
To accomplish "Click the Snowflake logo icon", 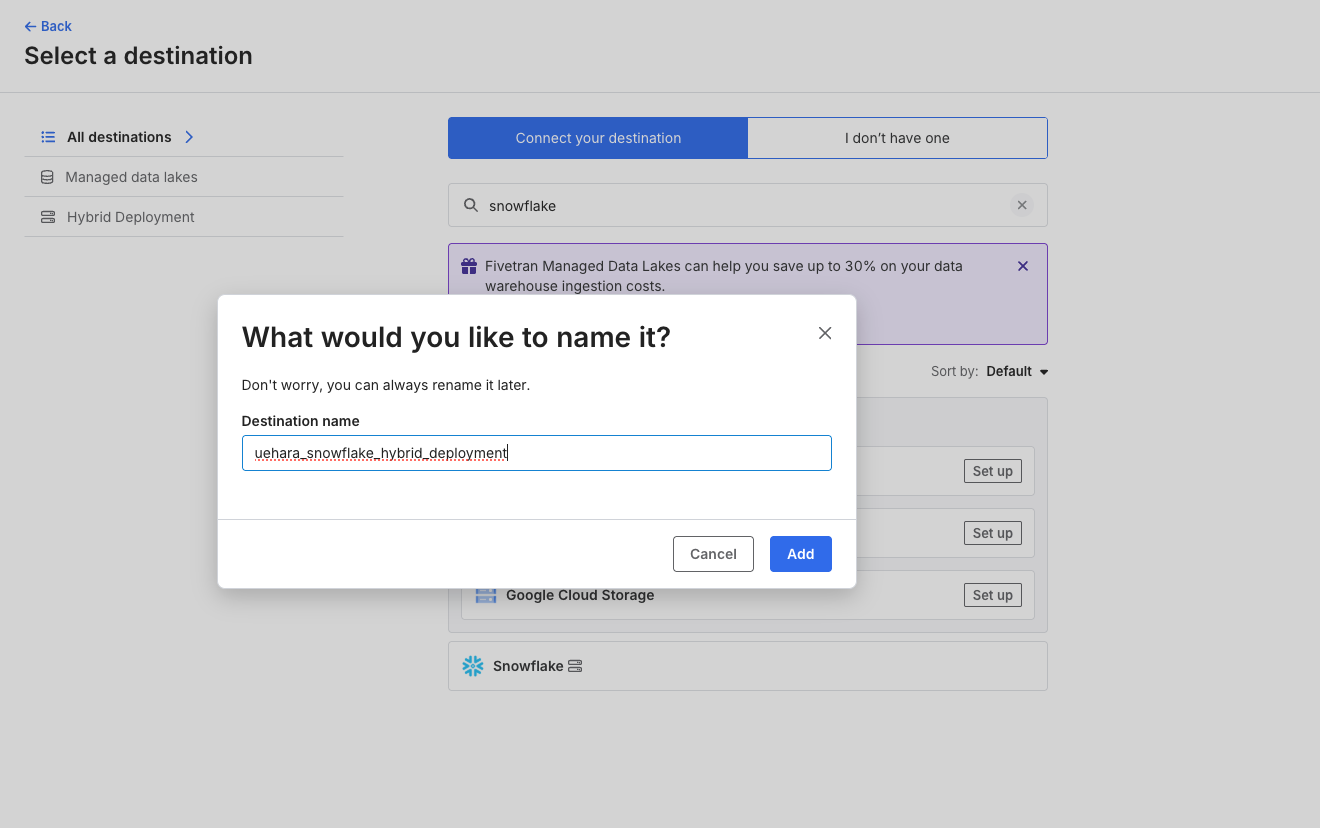I will coord(473,666).
